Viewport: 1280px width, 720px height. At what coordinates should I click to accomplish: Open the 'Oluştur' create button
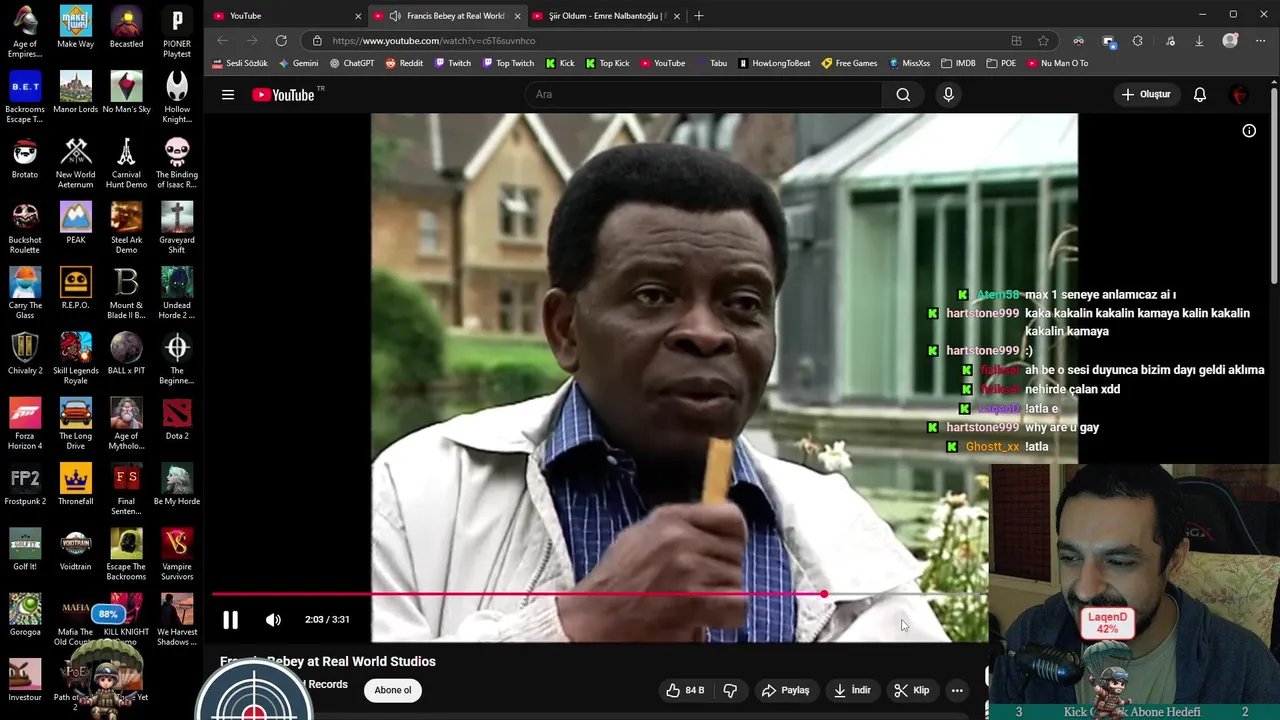click(1146, 95)
